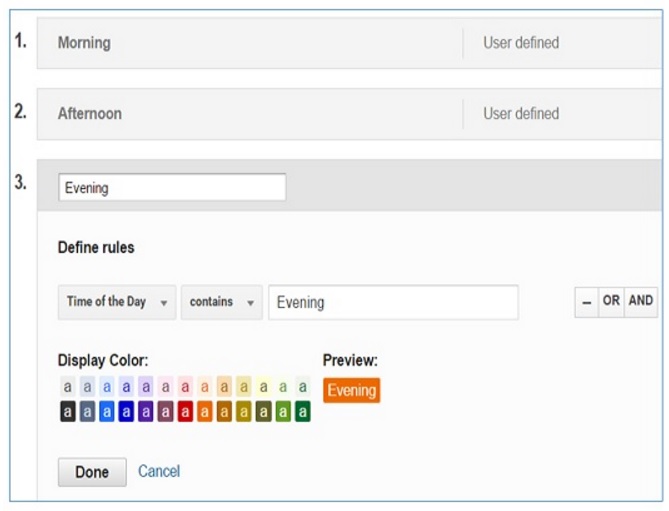Open the Time of the Day dropdown
The height and width of the screenshot is (511, 669).
pyautogui.click(x=116, y=302)
